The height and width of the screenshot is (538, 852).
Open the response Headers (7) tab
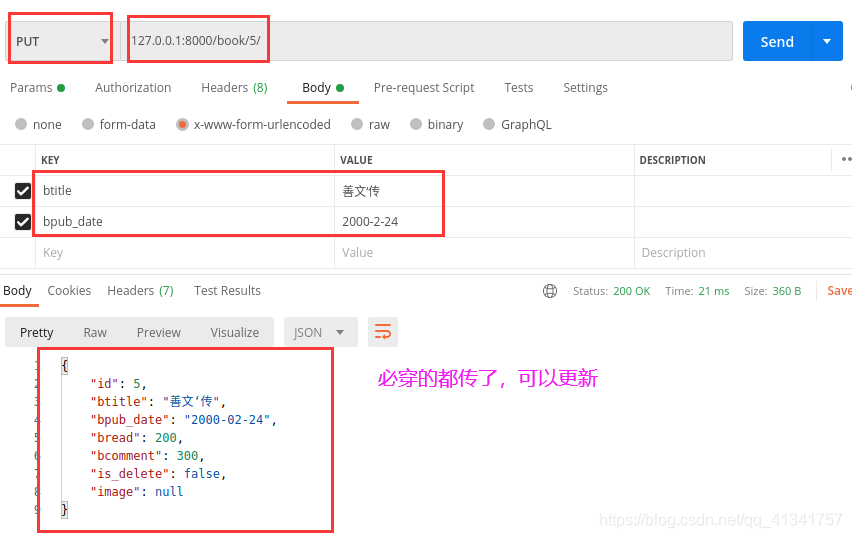(x=140, y=291)
